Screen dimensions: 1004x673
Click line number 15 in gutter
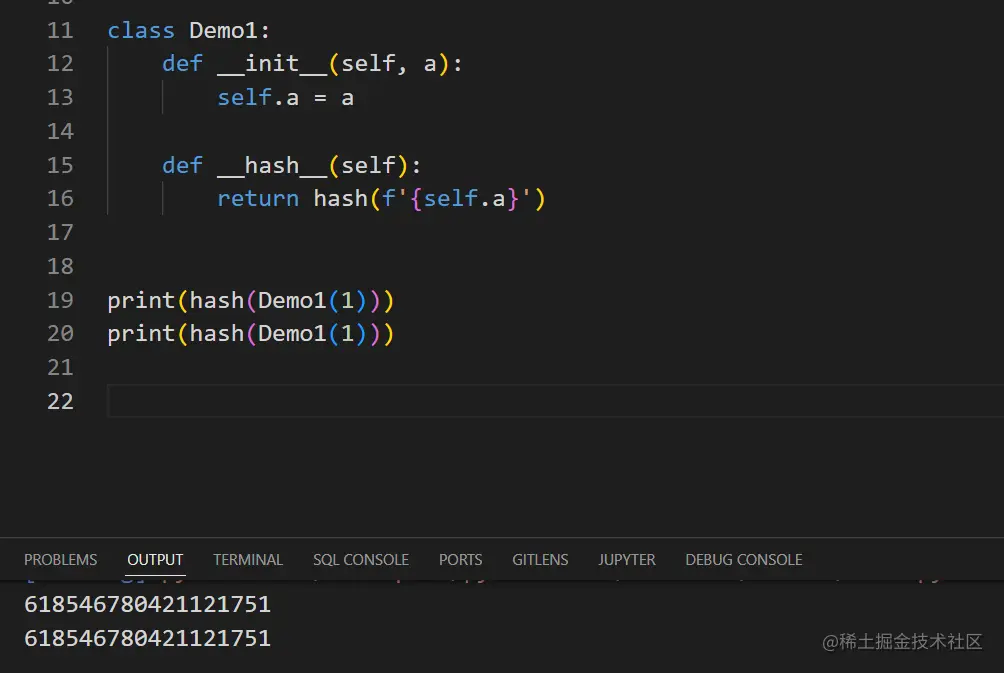tap(60, 165)
